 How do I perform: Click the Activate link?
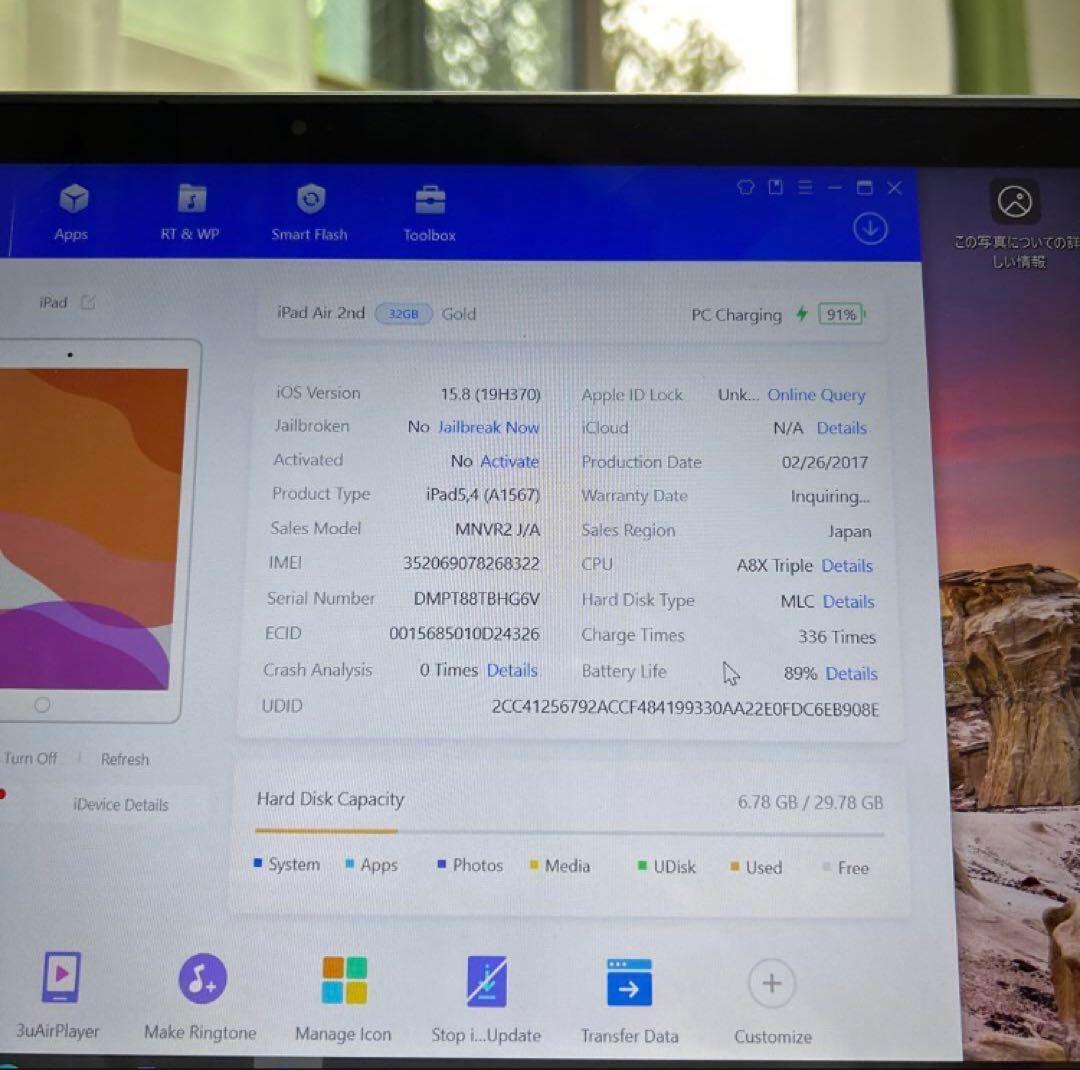tap(509, 461)
